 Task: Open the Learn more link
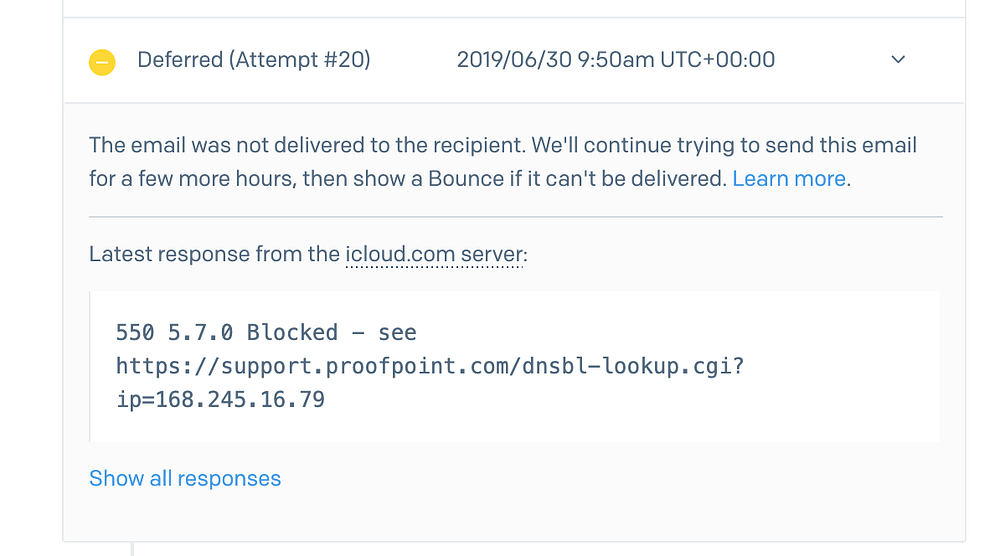[x=789, y=180]
